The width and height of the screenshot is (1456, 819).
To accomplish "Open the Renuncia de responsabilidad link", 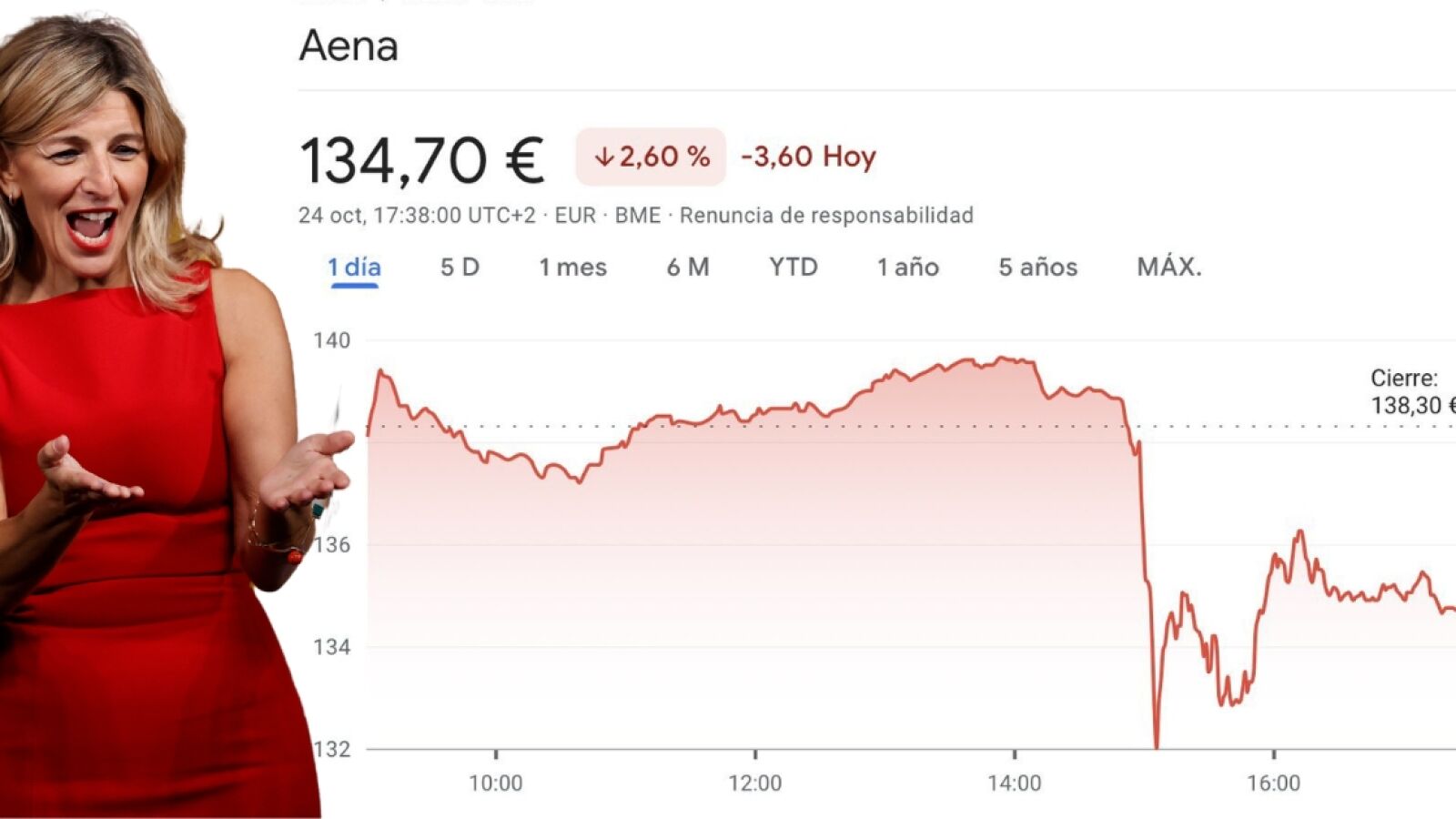I will 826,216.
